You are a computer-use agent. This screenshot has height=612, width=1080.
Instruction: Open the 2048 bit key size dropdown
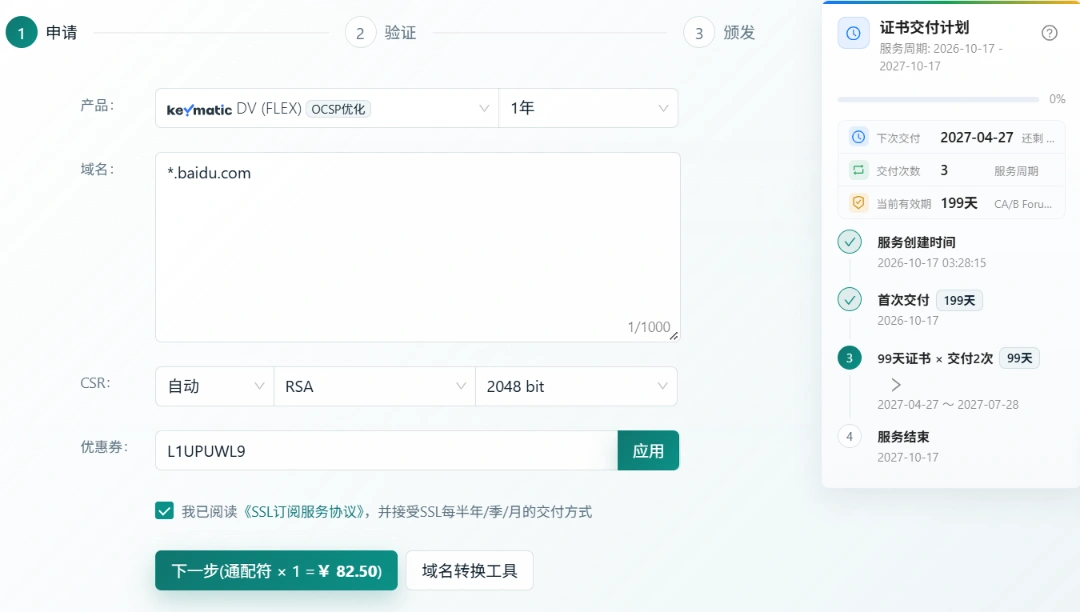577,386
